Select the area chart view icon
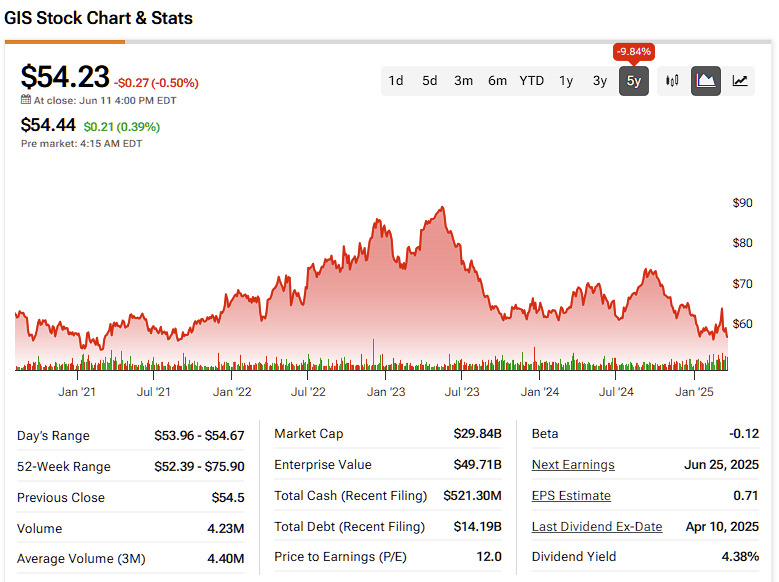Viewport: 779px width, 582px height. tap(706, 81)
